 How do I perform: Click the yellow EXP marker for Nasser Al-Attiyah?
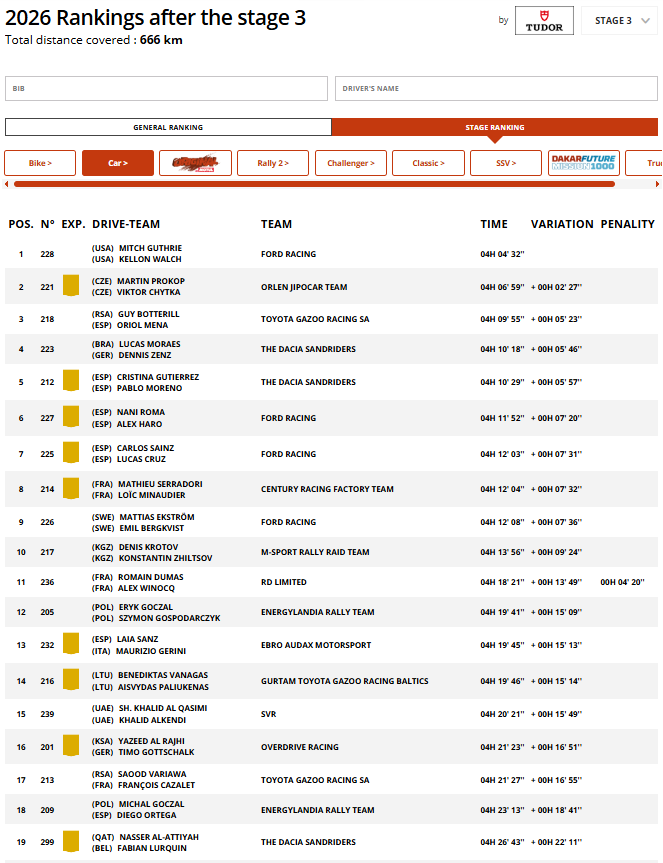pos(71,841)
